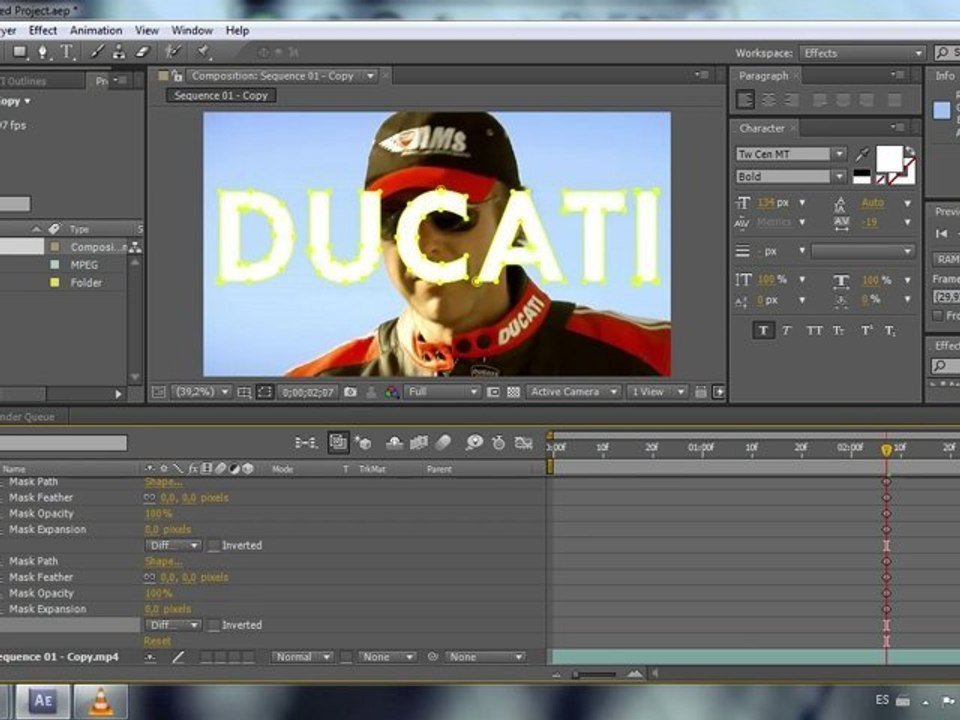The height and width of the screenshot is (720, 960).
Task: Click the set to black/white swatch
Action: (861, 177)
